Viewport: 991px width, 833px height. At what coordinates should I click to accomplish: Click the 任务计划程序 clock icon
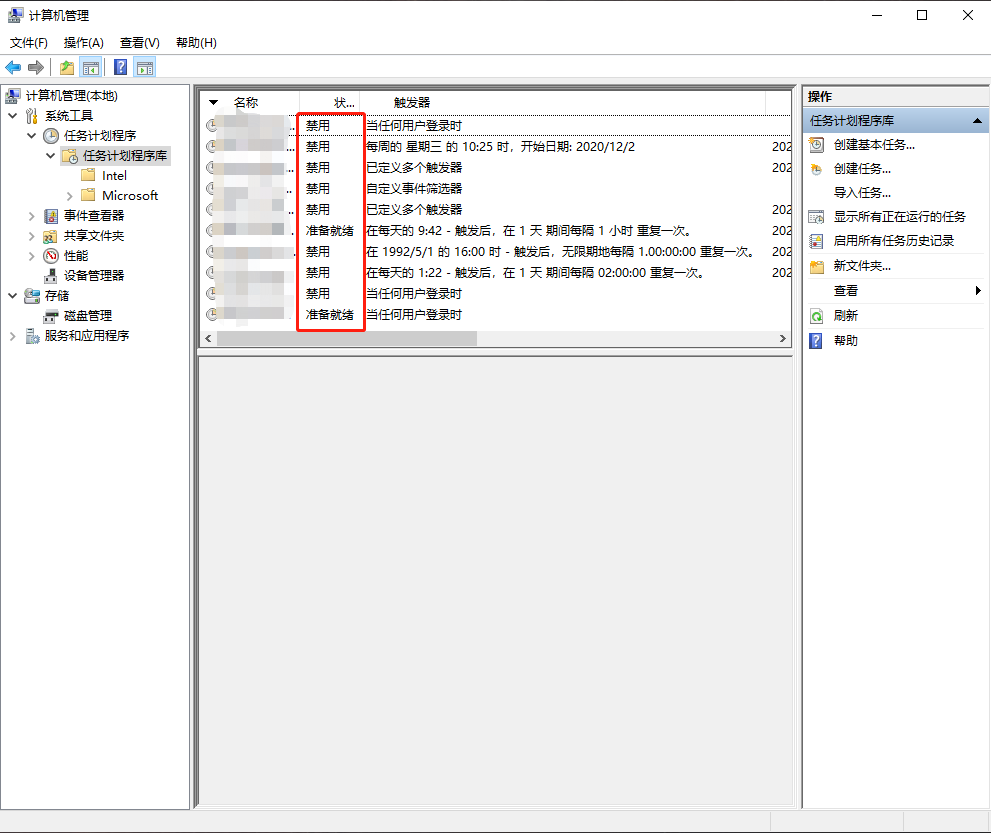(51, 136)
